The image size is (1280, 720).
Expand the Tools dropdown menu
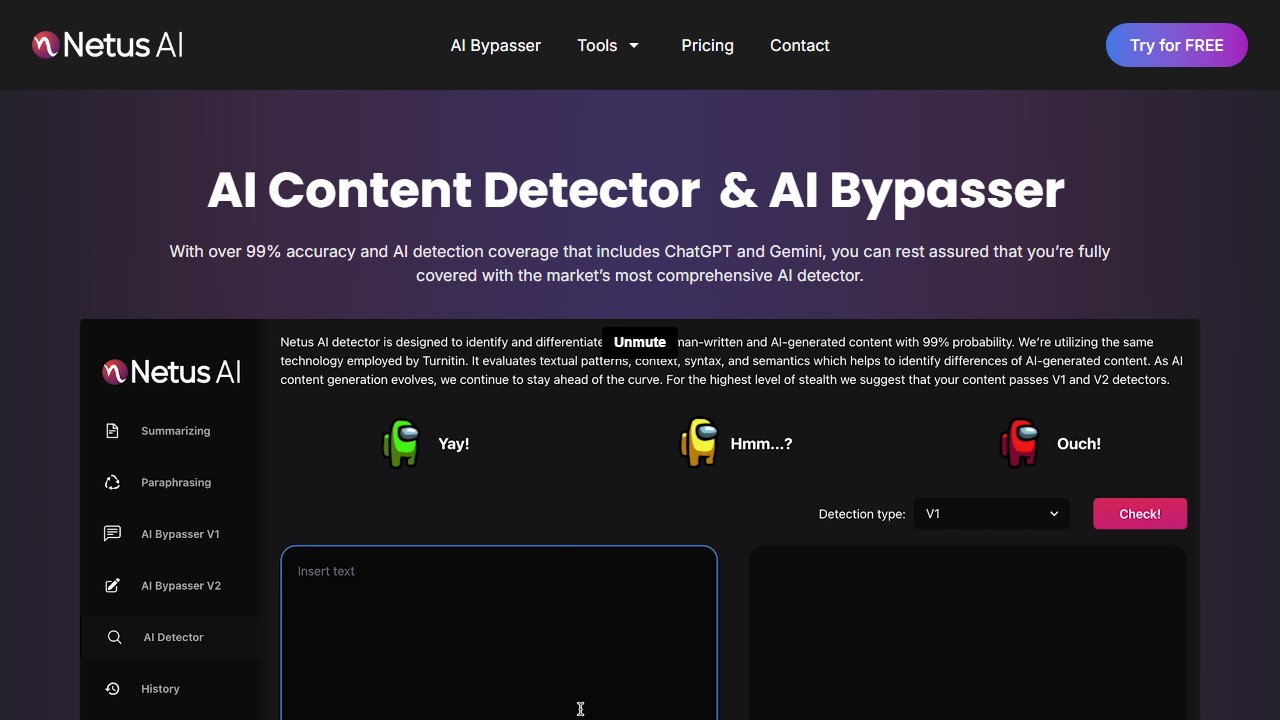coord(608,45)
